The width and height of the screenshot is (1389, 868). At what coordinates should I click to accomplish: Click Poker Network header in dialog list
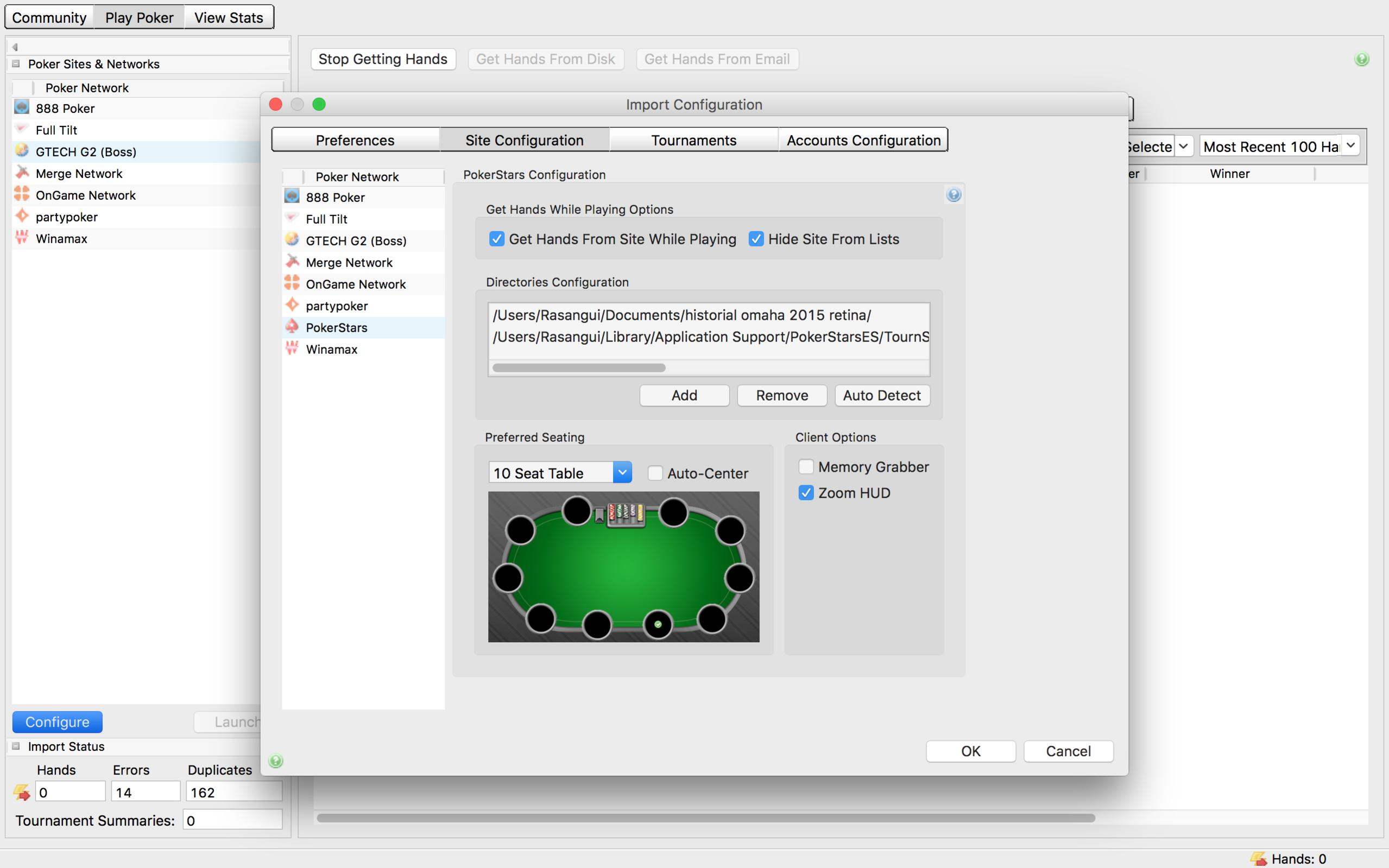tap(357, 177)
